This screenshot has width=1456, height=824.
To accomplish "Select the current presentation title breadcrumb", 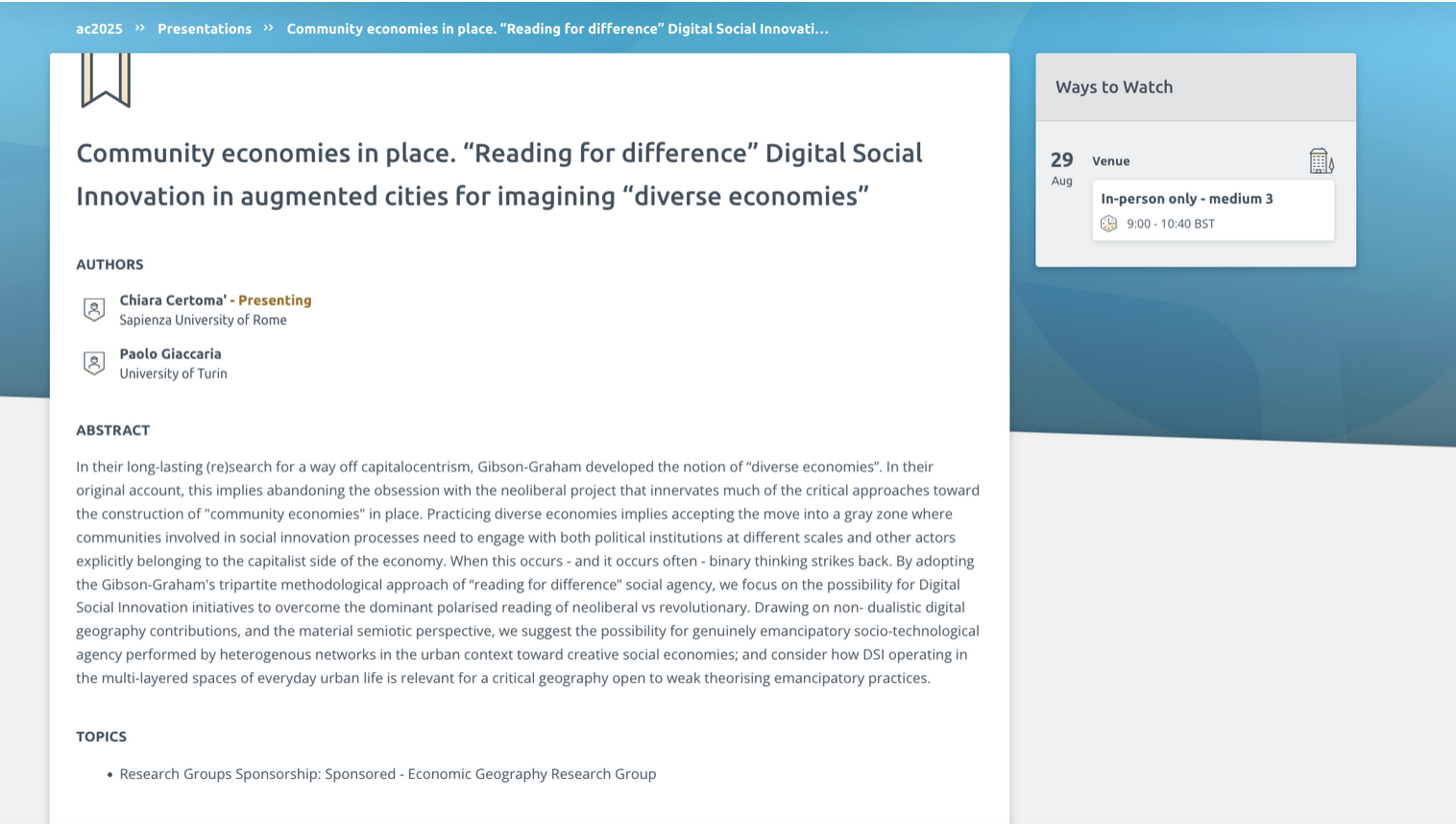I will pyautogui.click(x=557, y=29).
